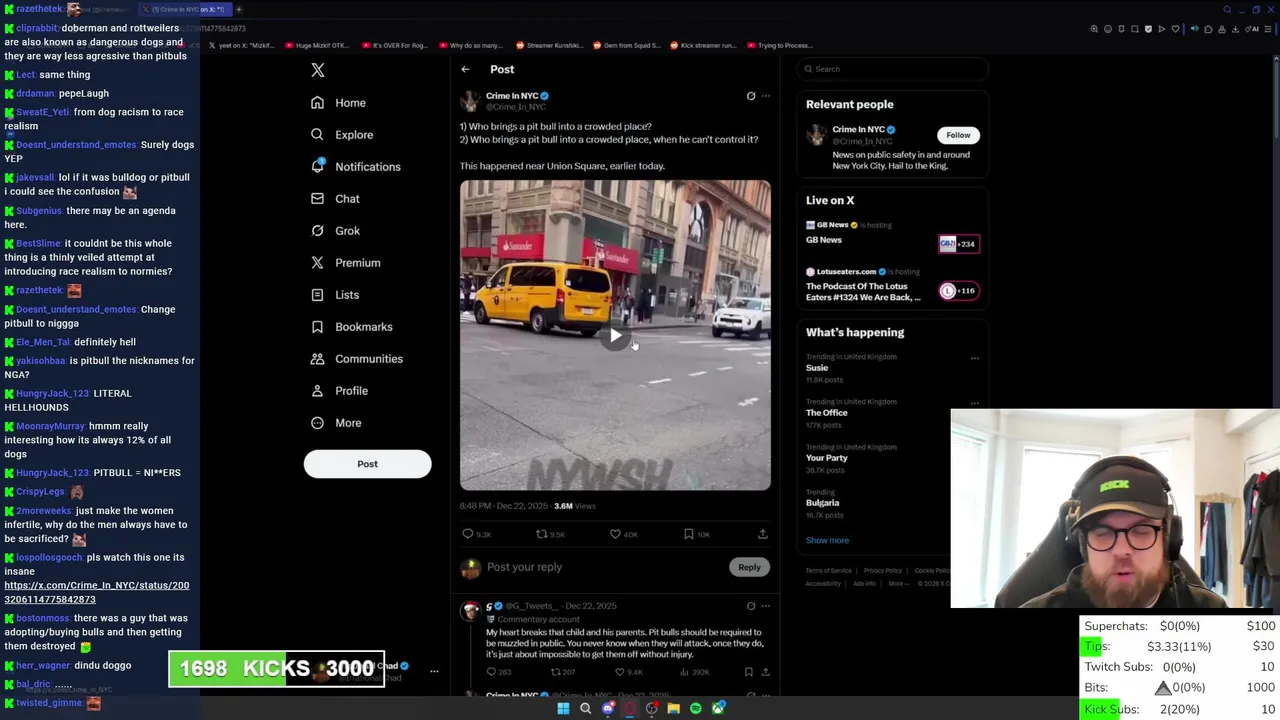Open the Xbox app from the taskbar

tap(718, 709)
